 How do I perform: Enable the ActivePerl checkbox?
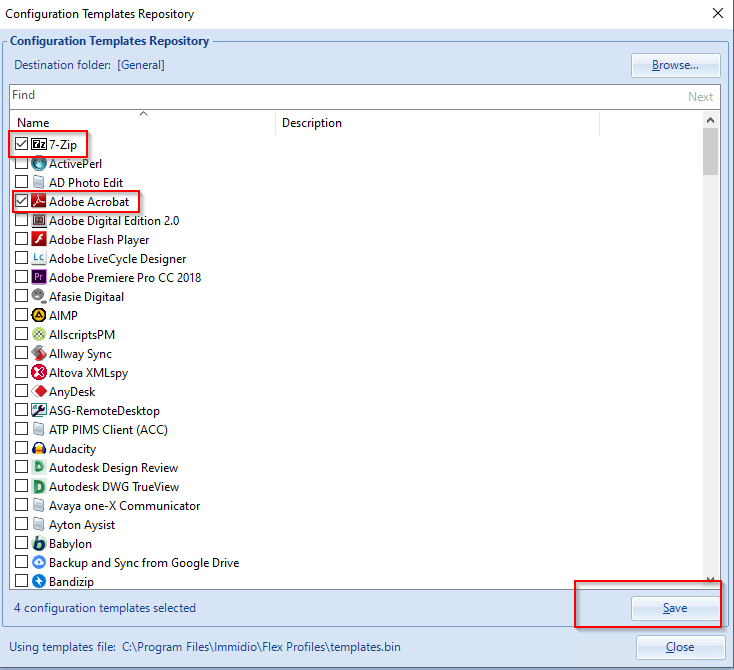(x=22, y=163)
